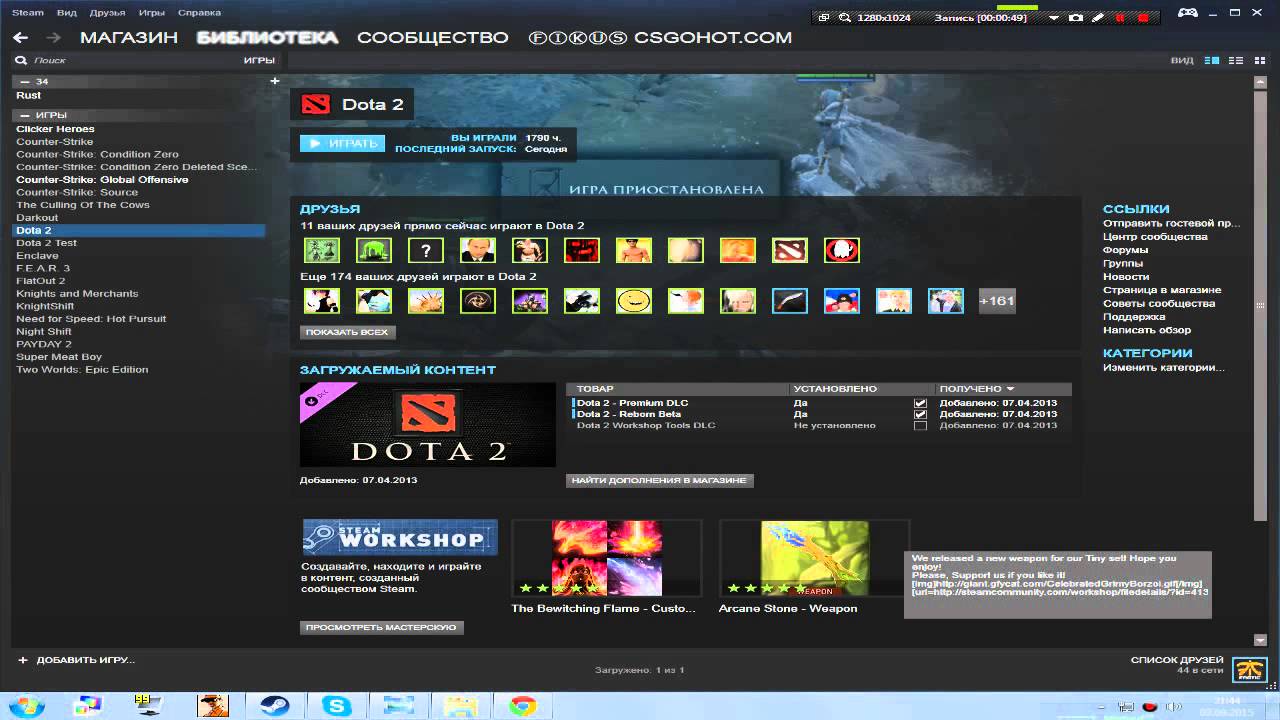
Task: Click the main content vertical scrollbar
Action: [x=1260, y=305]
